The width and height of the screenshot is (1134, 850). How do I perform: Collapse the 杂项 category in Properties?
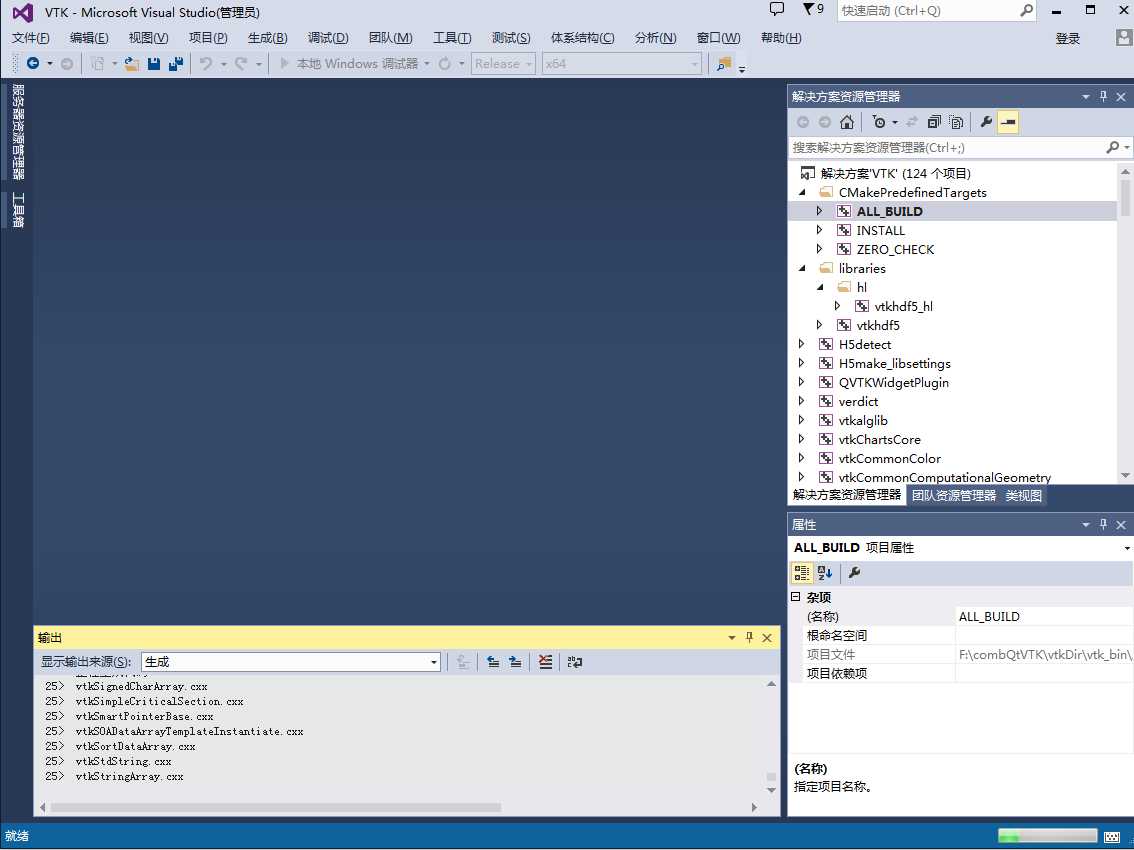tap(796, 597)
